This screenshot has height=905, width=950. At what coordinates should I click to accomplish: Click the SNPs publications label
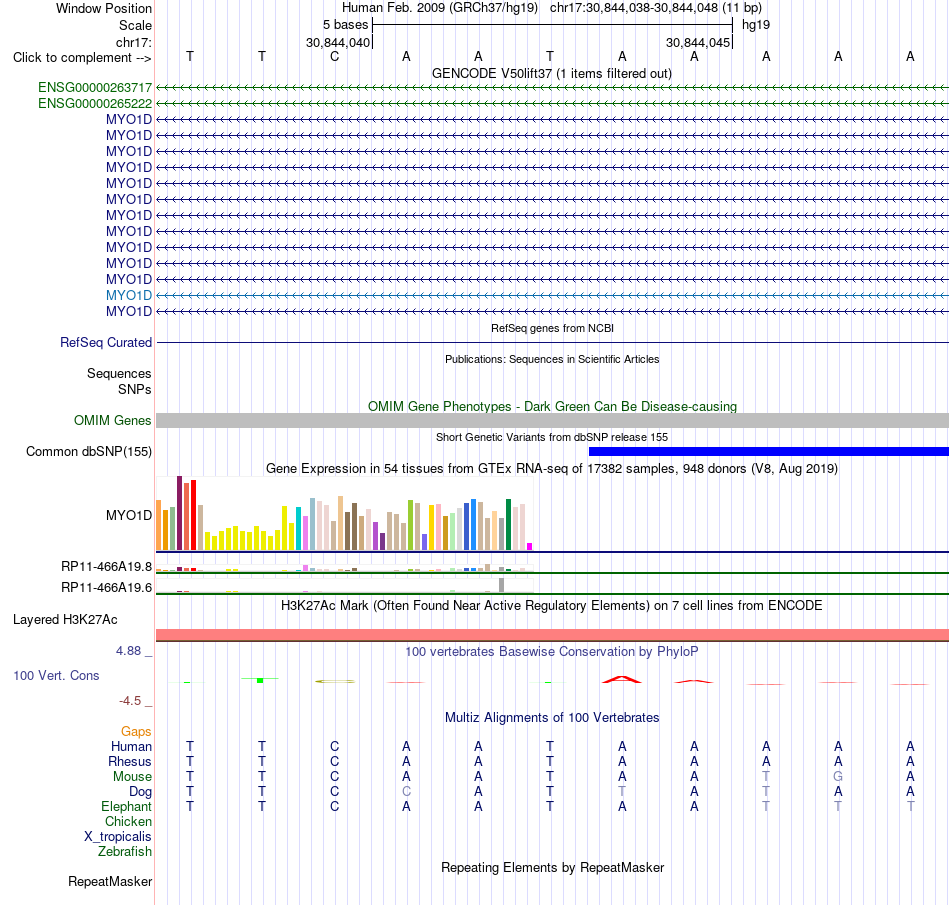click(135, 390)
